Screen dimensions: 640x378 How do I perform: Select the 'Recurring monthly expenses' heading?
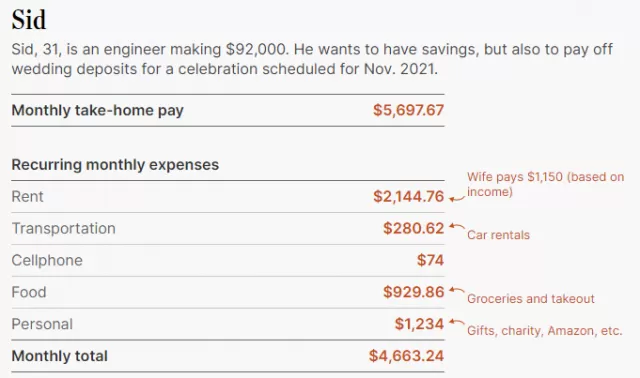point(115,165)
